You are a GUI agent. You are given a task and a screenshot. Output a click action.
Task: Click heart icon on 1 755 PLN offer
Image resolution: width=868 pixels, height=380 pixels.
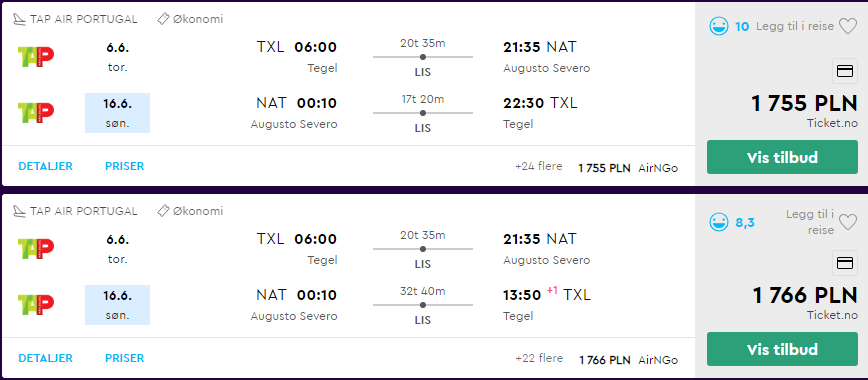tap(848, 26)
